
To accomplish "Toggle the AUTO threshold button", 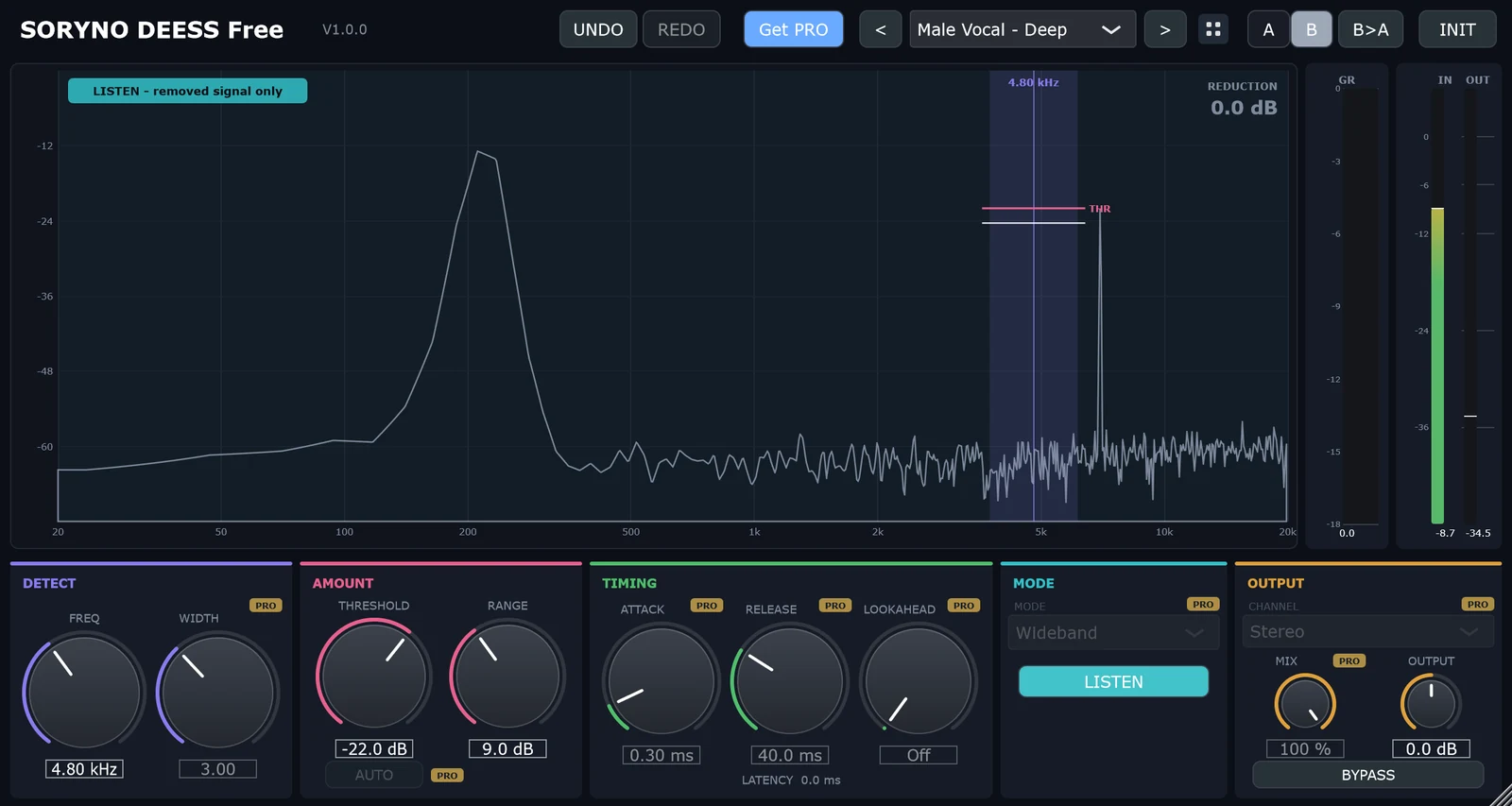I will 374,775.
